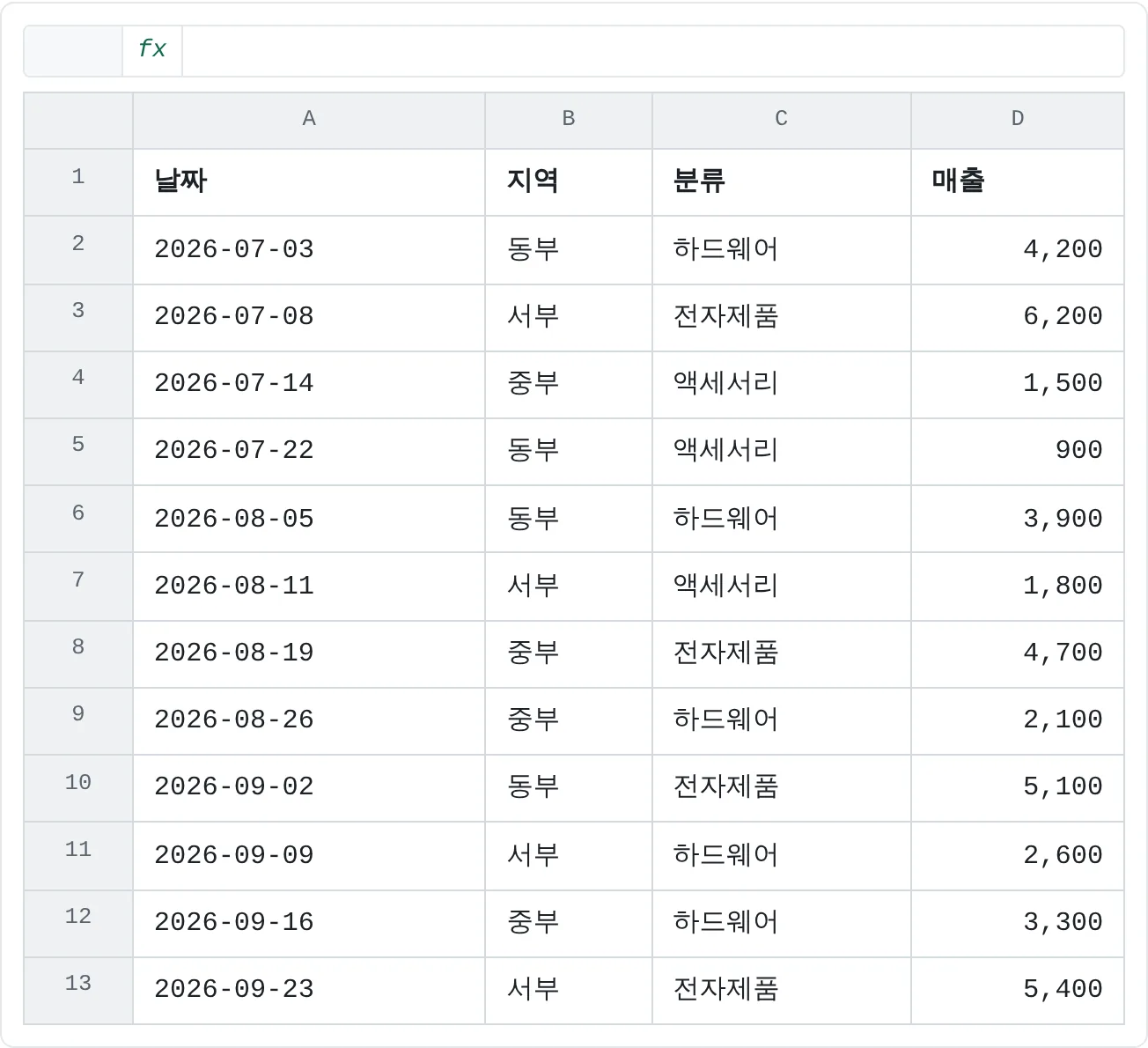Click the 분류 header cell
Screen dimensions: 1148x1048
[782, 182]
